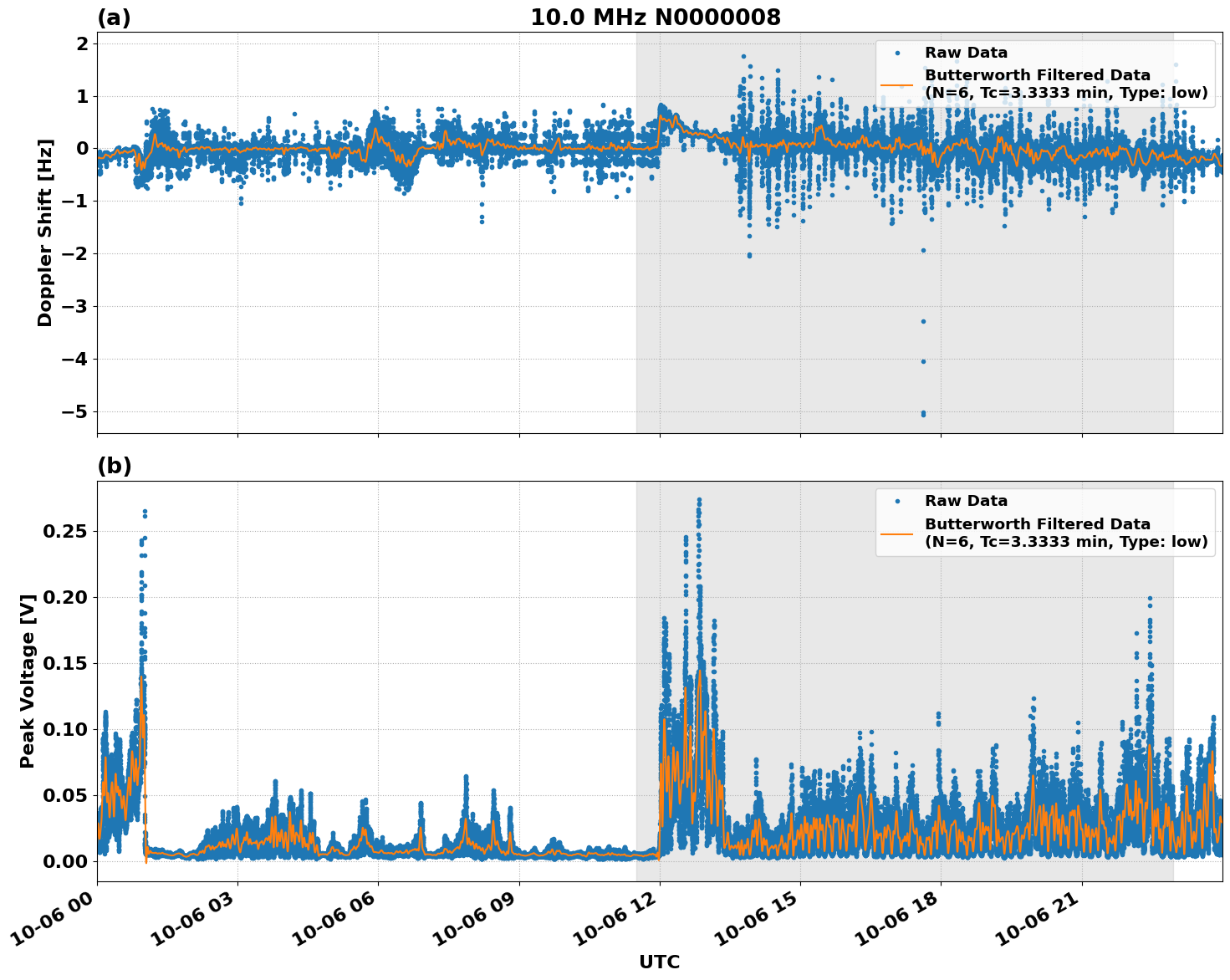This screenshot has height=980, width=1230.
Task: Click the tallest voltage spike near 0.27 V
Action: (x=699, y=500)
